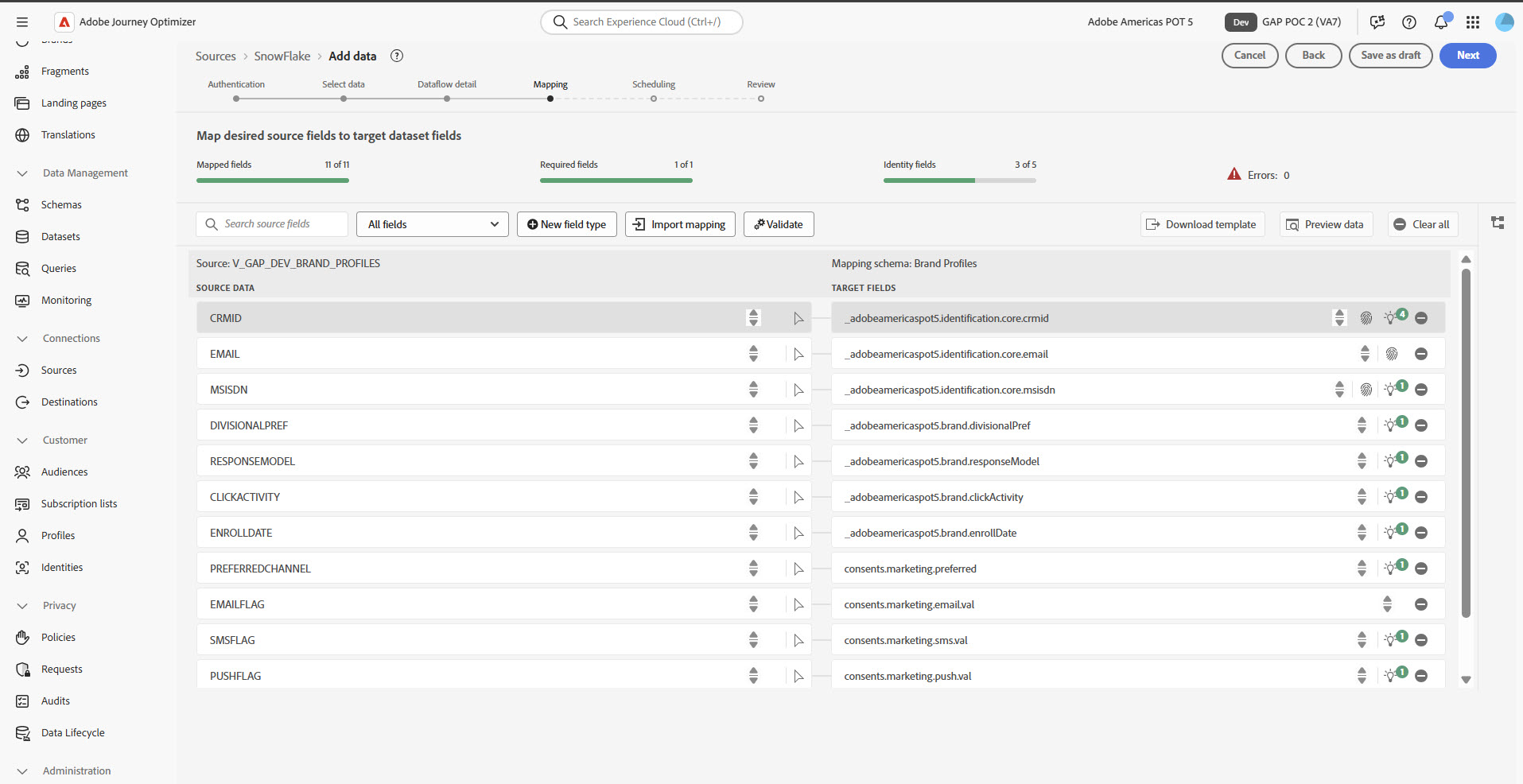The width and height of the screenshot is (1523, 784).
Task: Collapse the Customer section
Action: [22, 441]
